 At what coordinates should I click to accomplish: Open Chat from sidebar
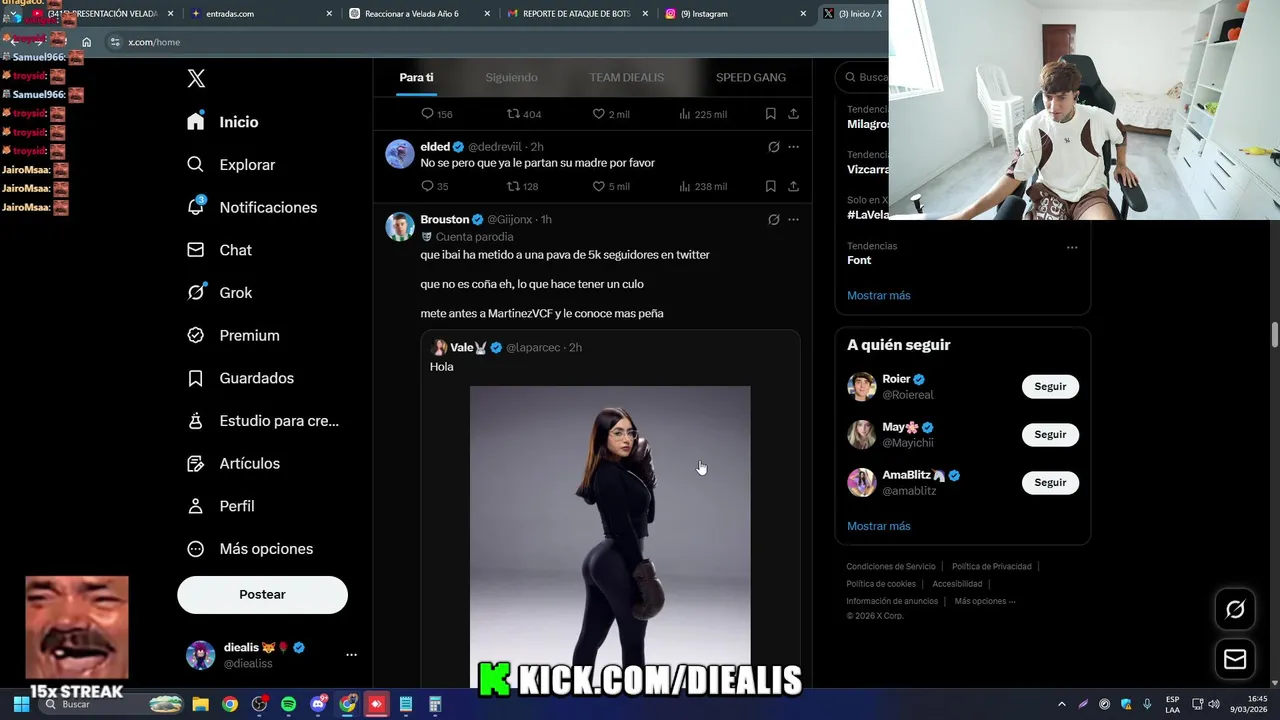(220, 250)
